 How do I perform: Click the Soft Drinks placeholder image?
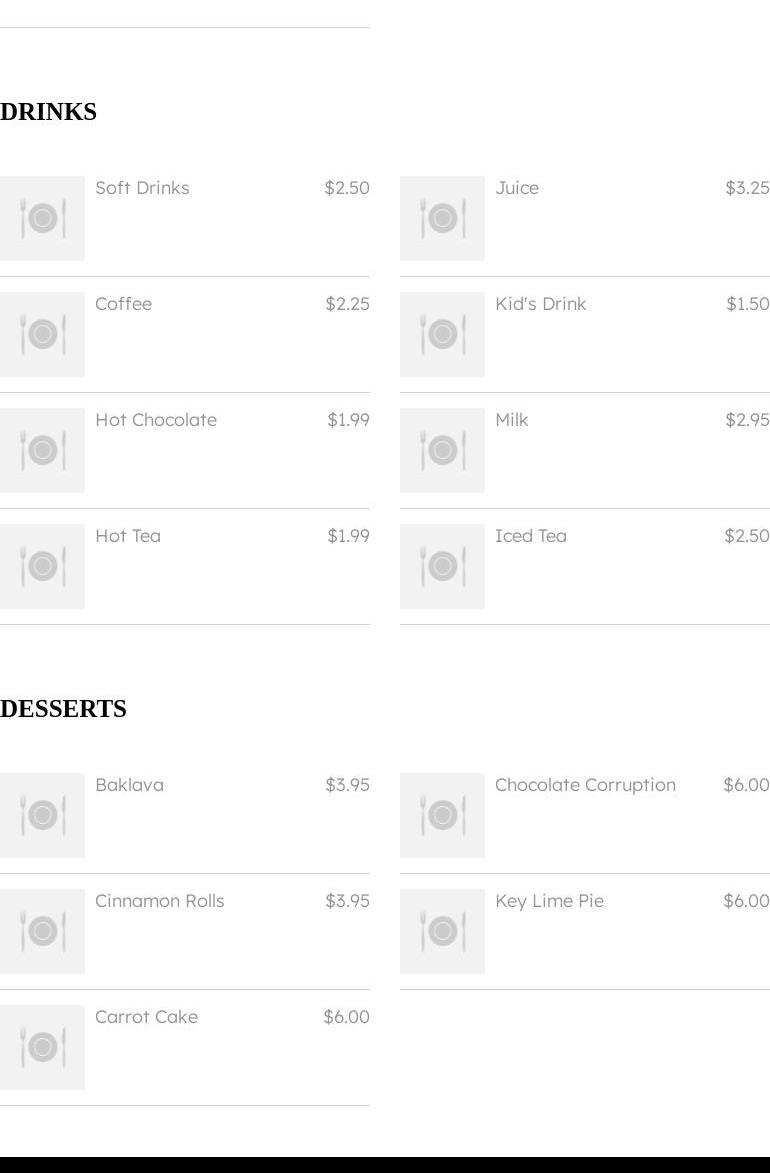click(42, 218)
